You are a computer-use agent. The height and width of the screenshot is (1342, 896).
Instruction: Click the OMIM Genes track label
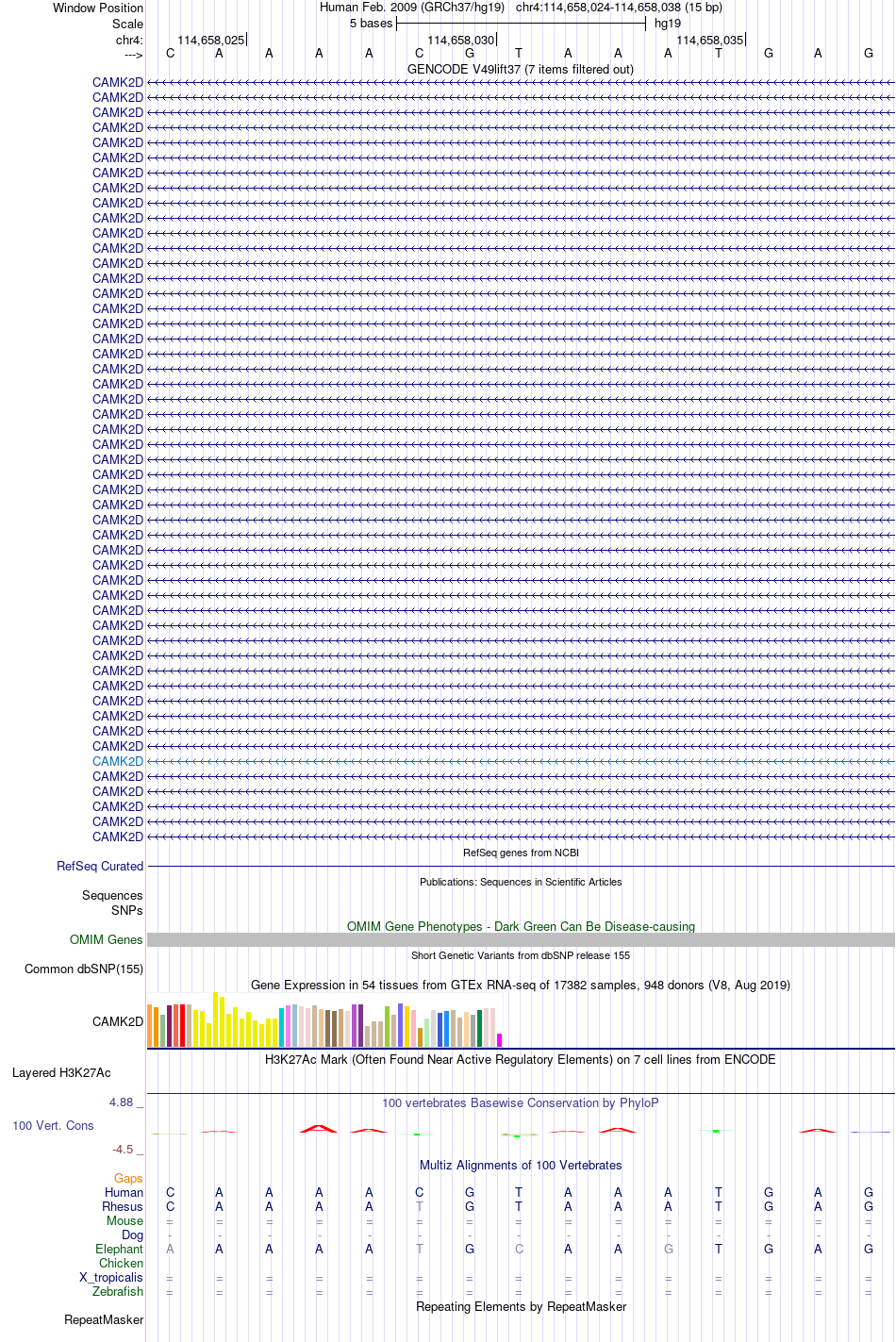(x=107, y=939)
